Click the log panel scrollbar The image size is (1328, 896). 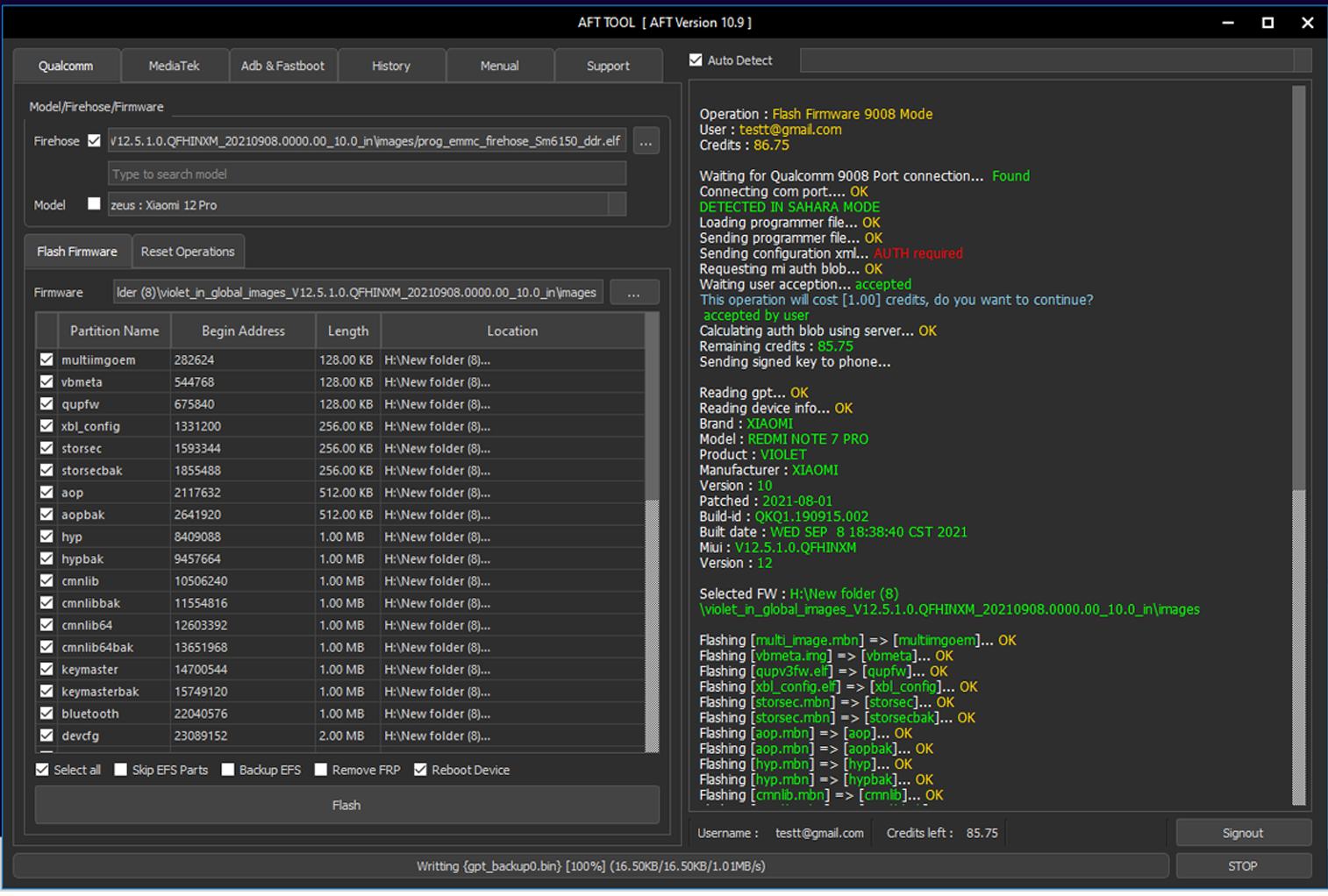tap(1299, 444)
